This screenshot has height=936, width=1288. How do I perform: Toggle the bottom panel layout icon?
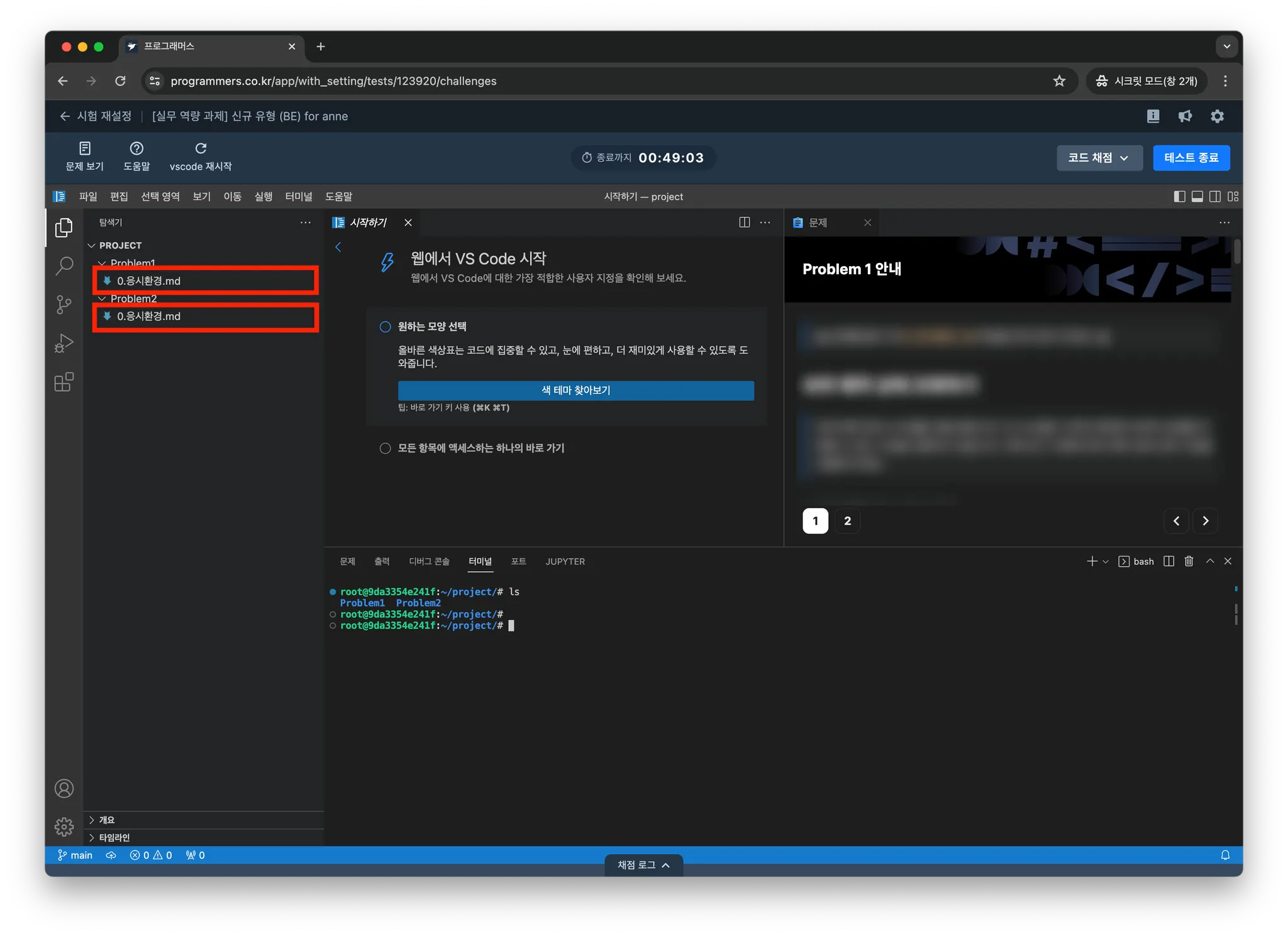pos(1197,196)
